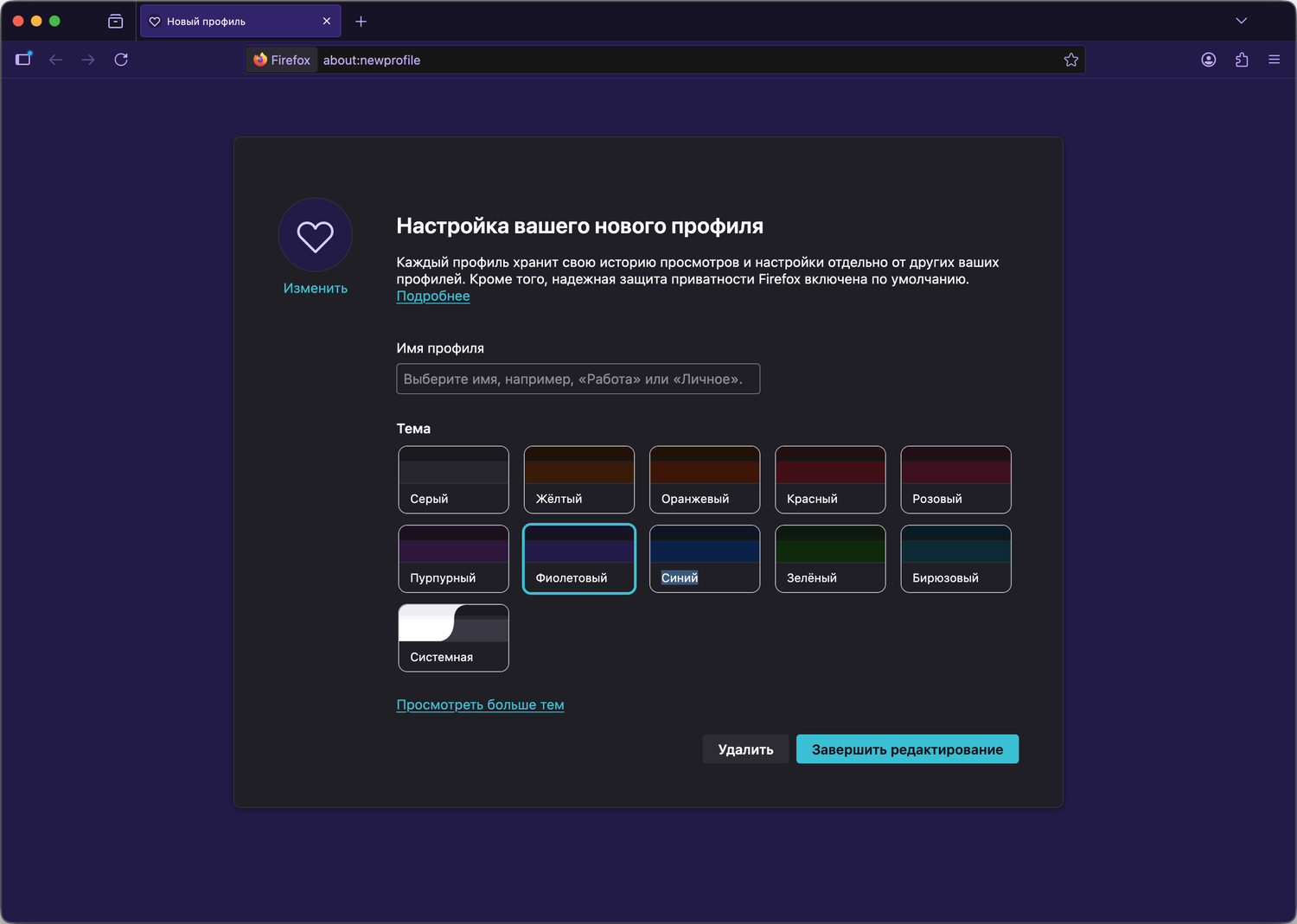Open the Firefox account menu icon
This screenshot has width=1297, height=924.
(1209, 60)
